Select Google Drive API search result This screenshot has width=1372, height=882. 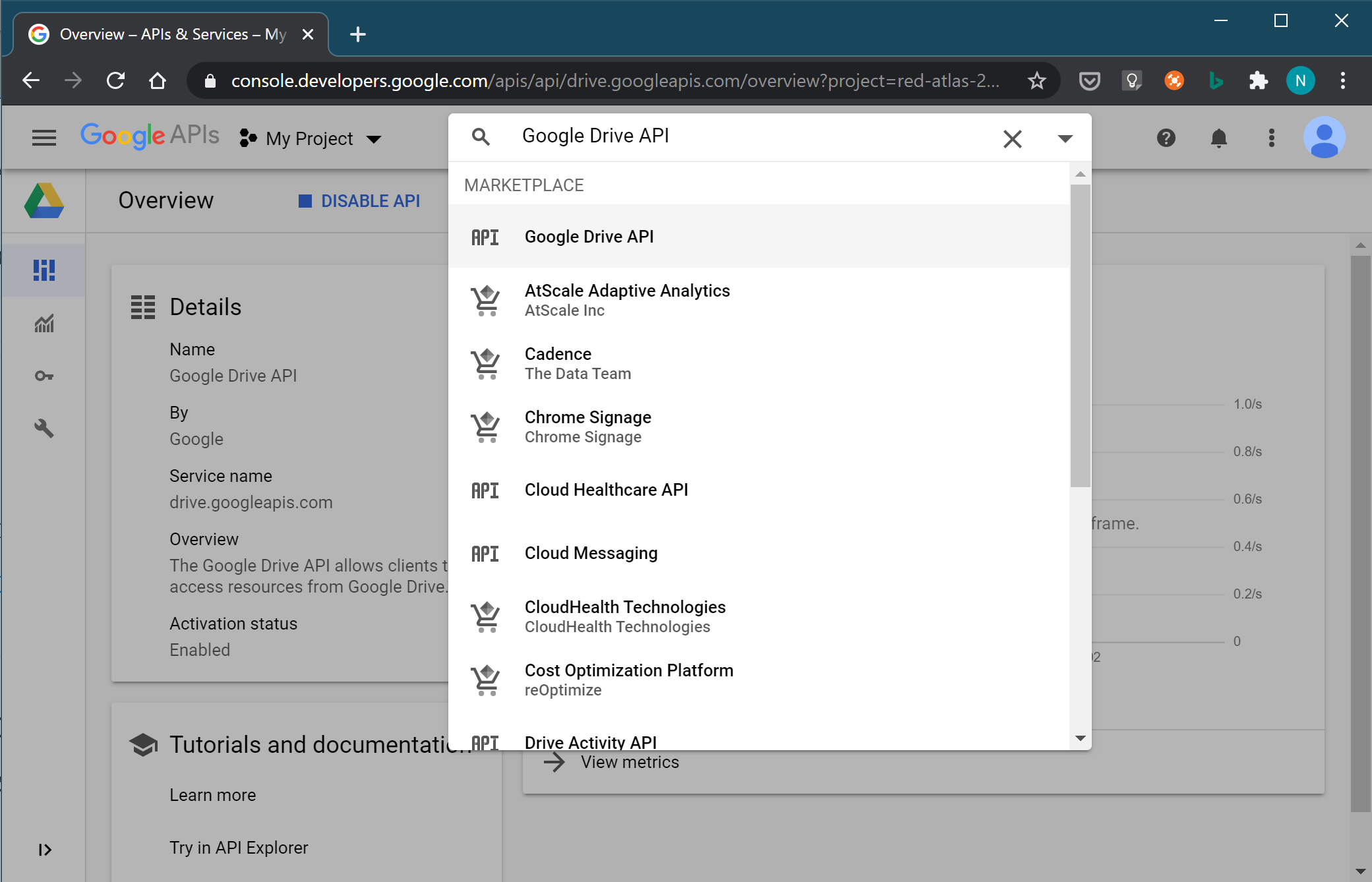pyautogui.click(x=589, y=237)
